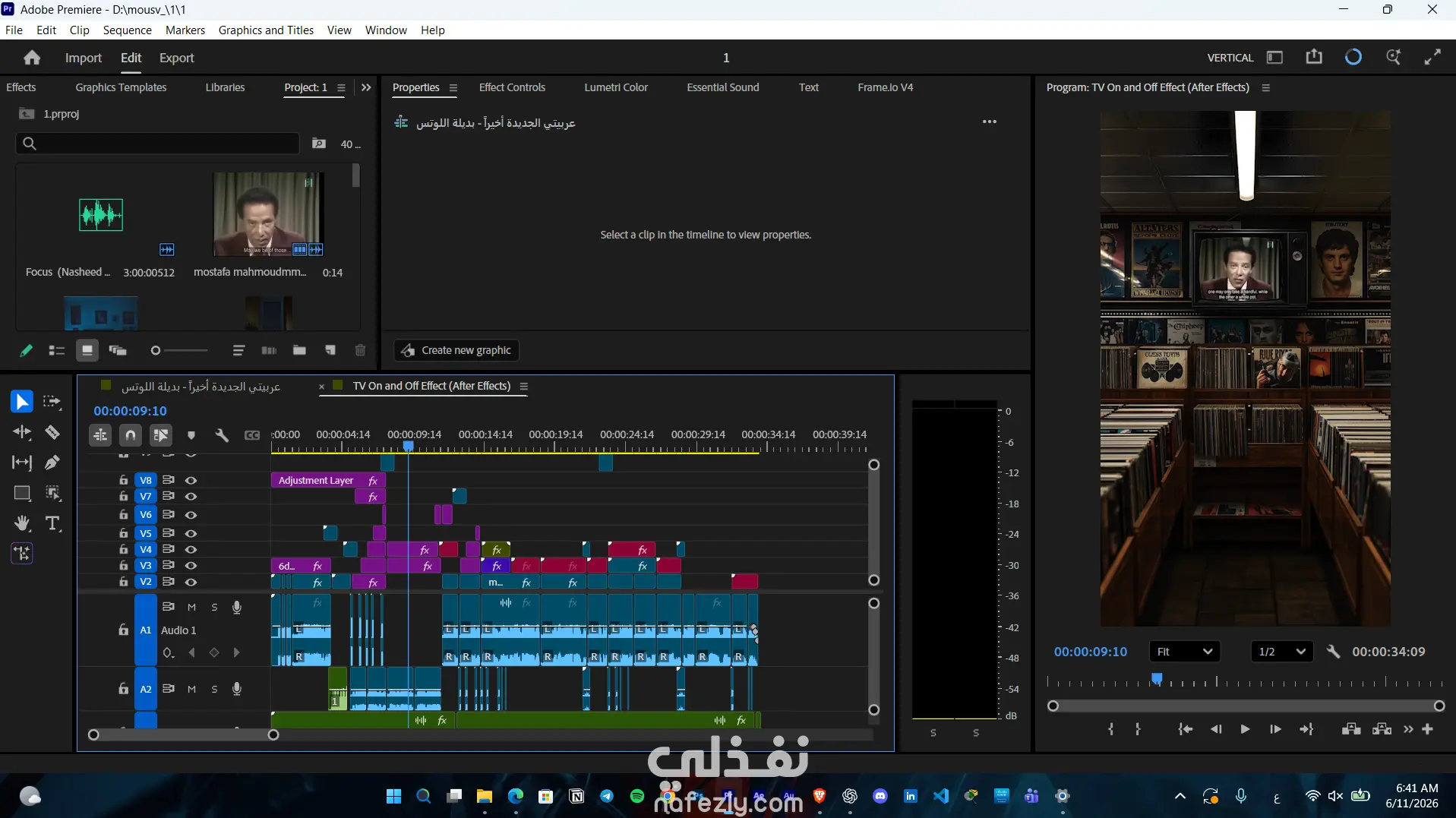The height and width of the screenshot is (818, 1456).
Task: Mute audio track A1
Action: coord(191,607)
